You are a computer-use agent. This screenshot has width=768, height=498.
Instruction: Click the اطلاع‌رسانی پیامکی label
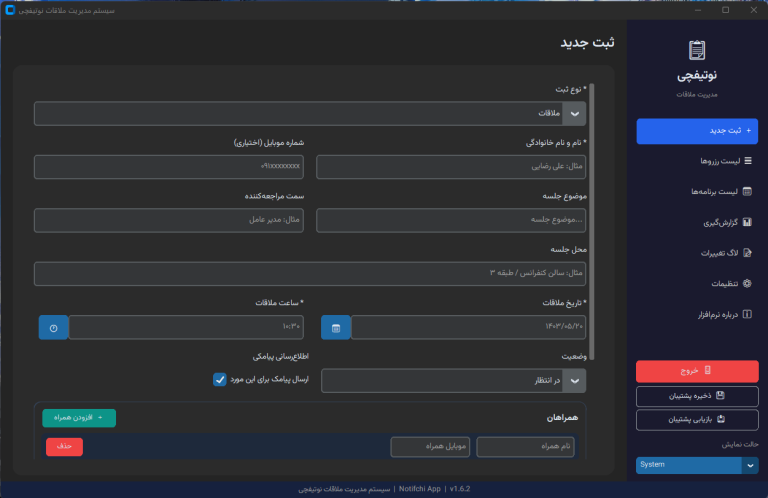coord(281,356)
